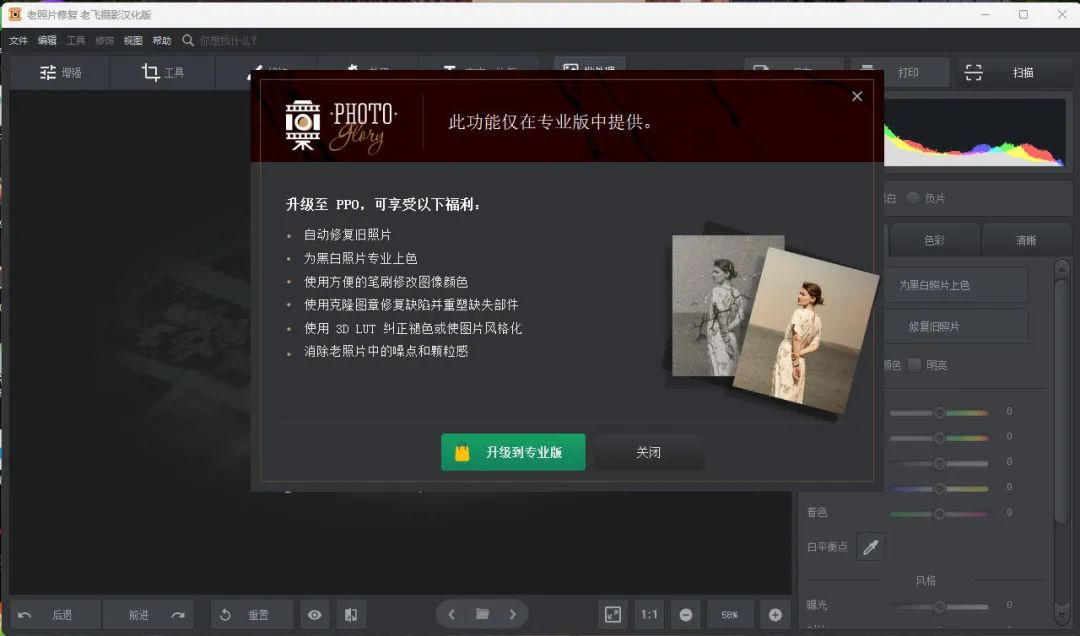Open the 文件 menu
The image size is (1080, 636).
(x=19, y=41)
